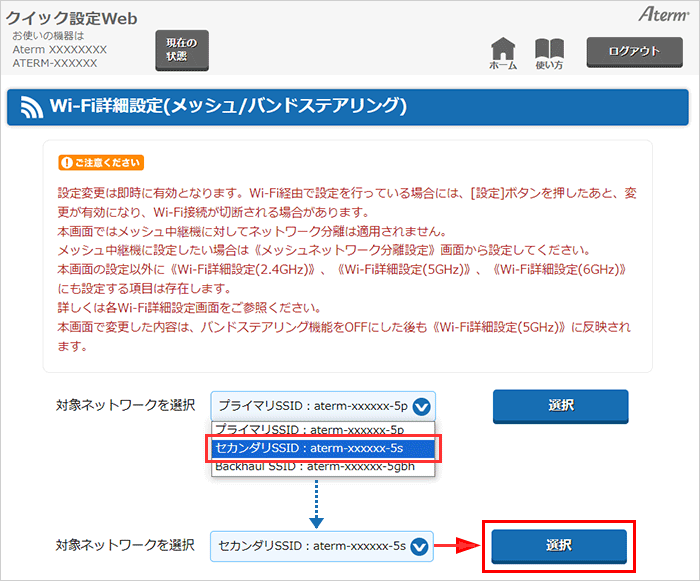Go to the ホーム house icon
This screenshot has width=700, height=581.
coord(503,51)
